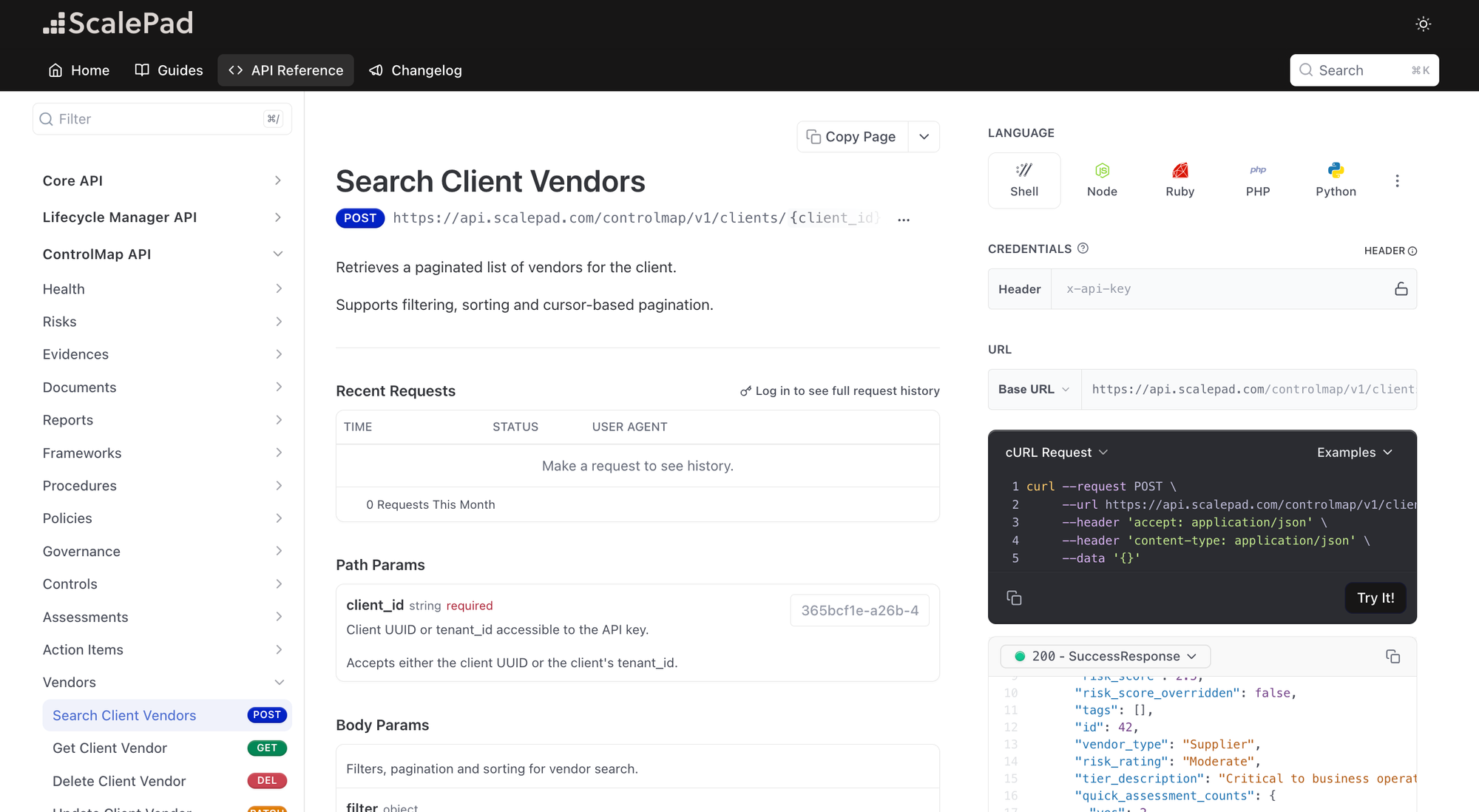Click the x-api-key header input
Image resolution: width=1479 pixels, height=812 pixels.
tap(1220, 289)
